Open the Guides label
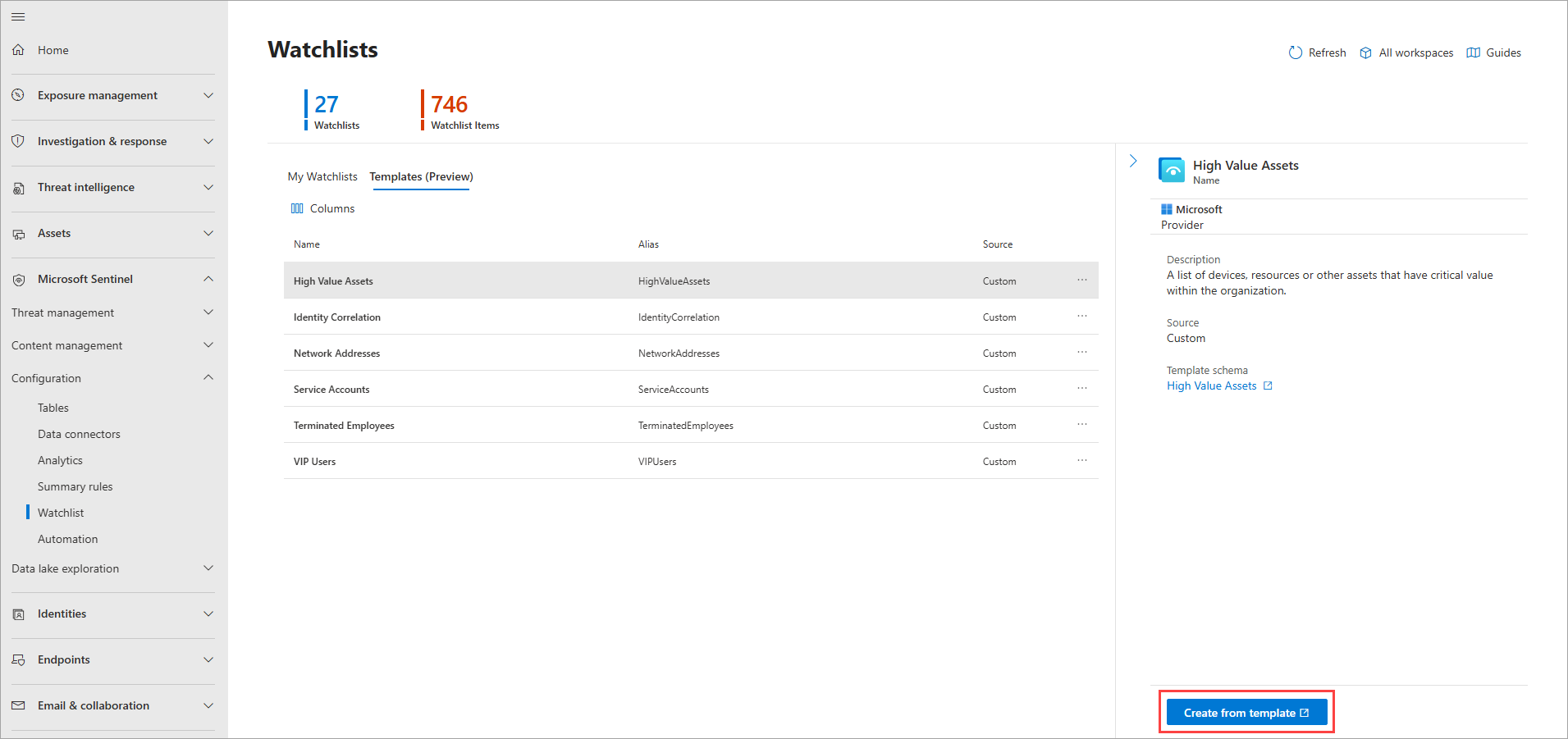 tap(1503, 52)
